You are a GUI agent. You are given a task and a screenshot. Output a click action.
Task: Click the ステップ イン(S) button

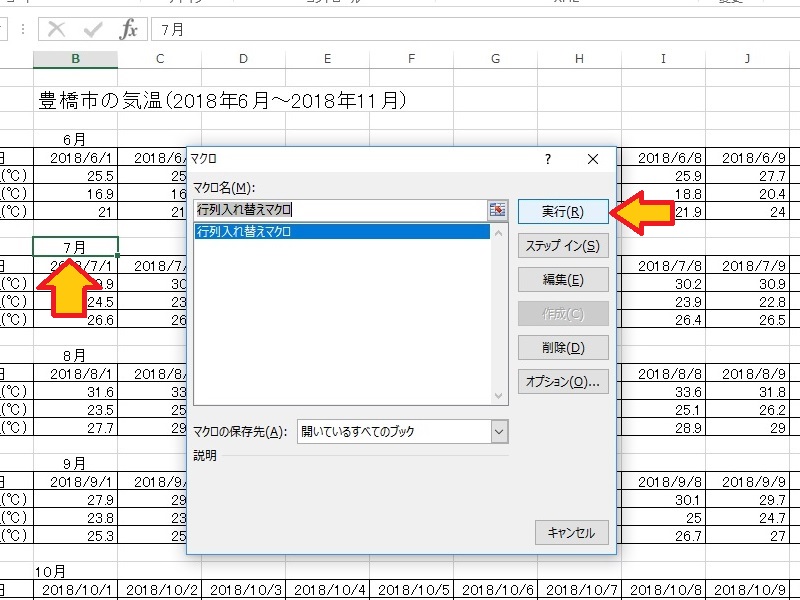point(562,246)
